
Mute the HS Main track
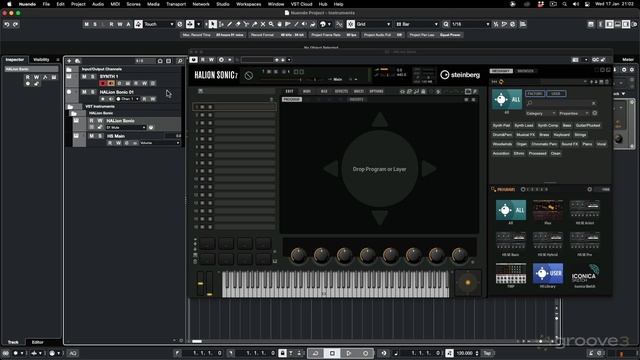coord(91,136)
